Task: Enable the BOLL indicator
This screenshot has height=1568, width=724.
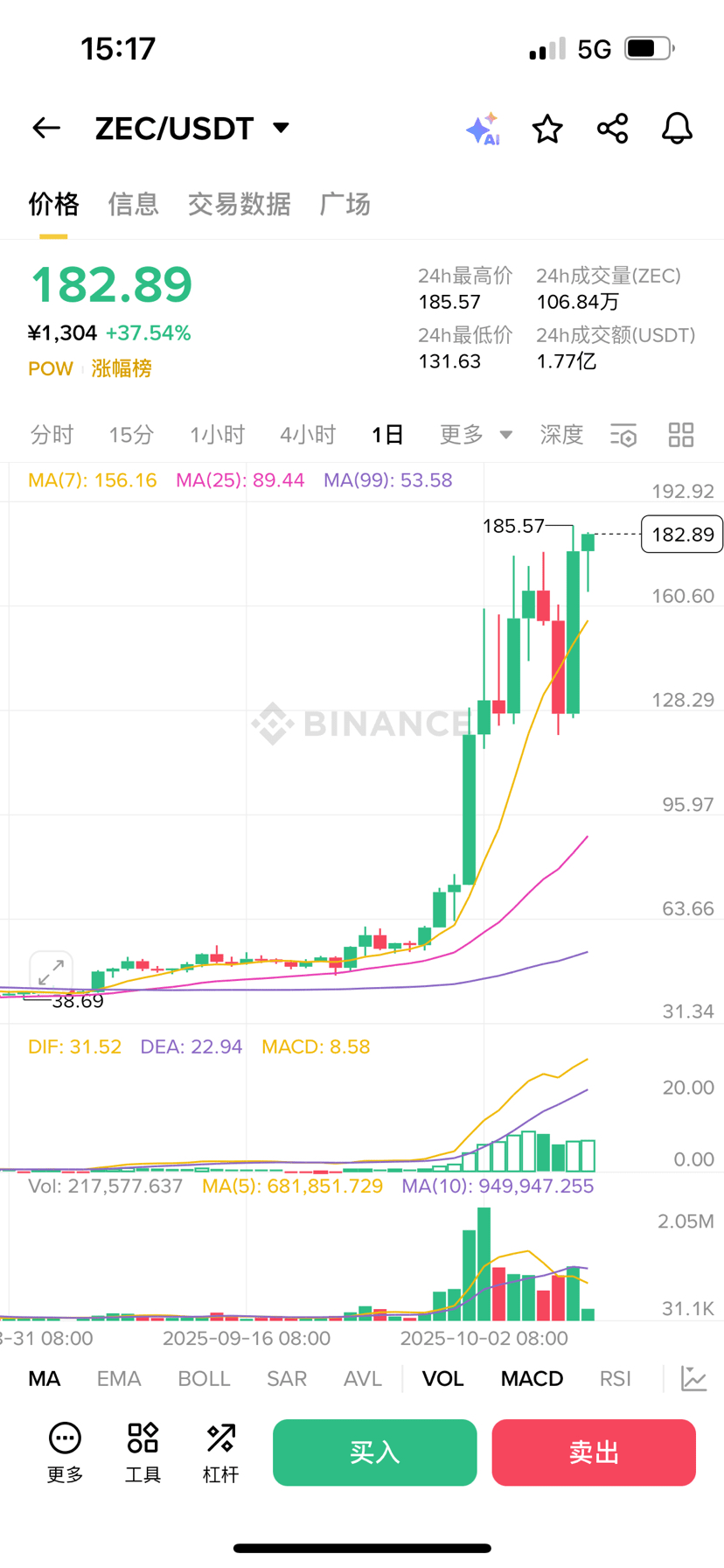Action: pyautogui.click(x=204, y=1379)
